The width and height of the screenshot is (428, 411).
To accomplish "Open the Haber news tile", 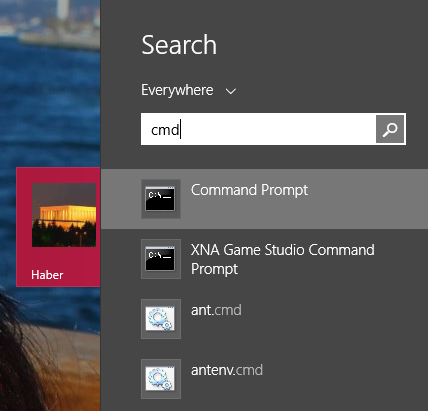I will tap(58, 227).
